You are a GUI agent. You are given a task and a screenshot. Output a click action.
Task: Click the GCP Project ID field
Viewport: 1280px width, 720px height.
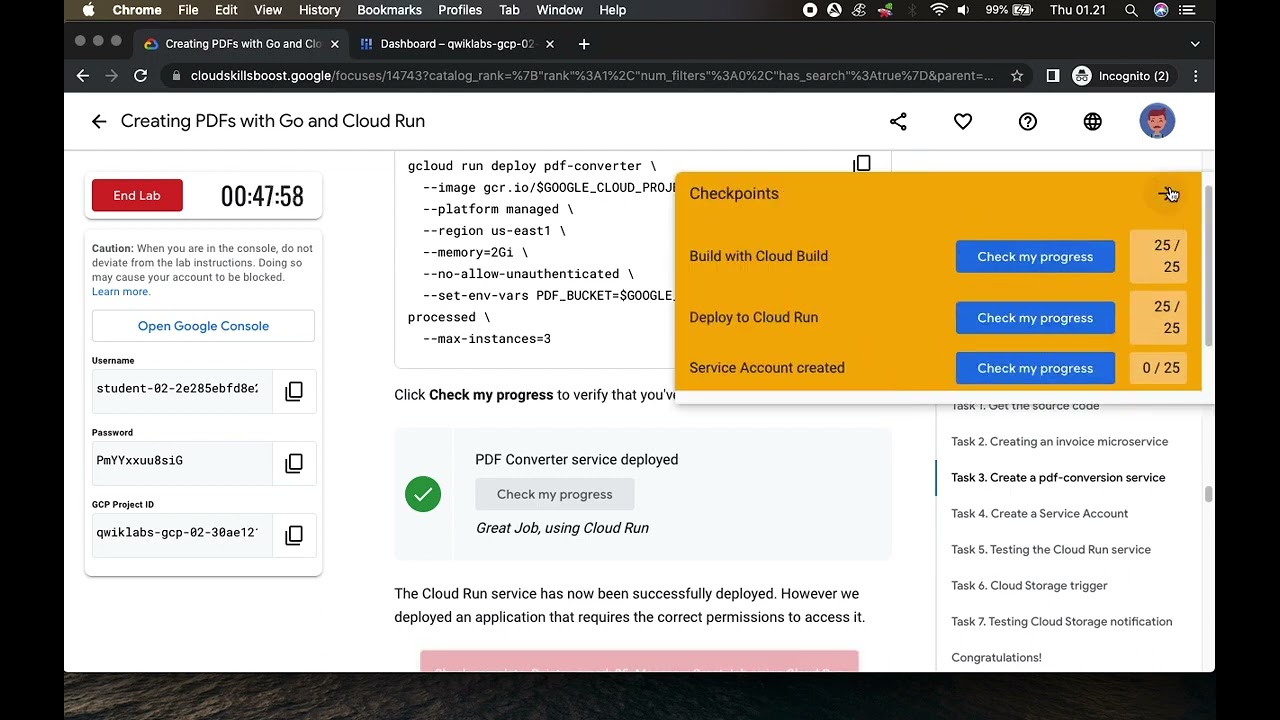[x=182, y=533]
